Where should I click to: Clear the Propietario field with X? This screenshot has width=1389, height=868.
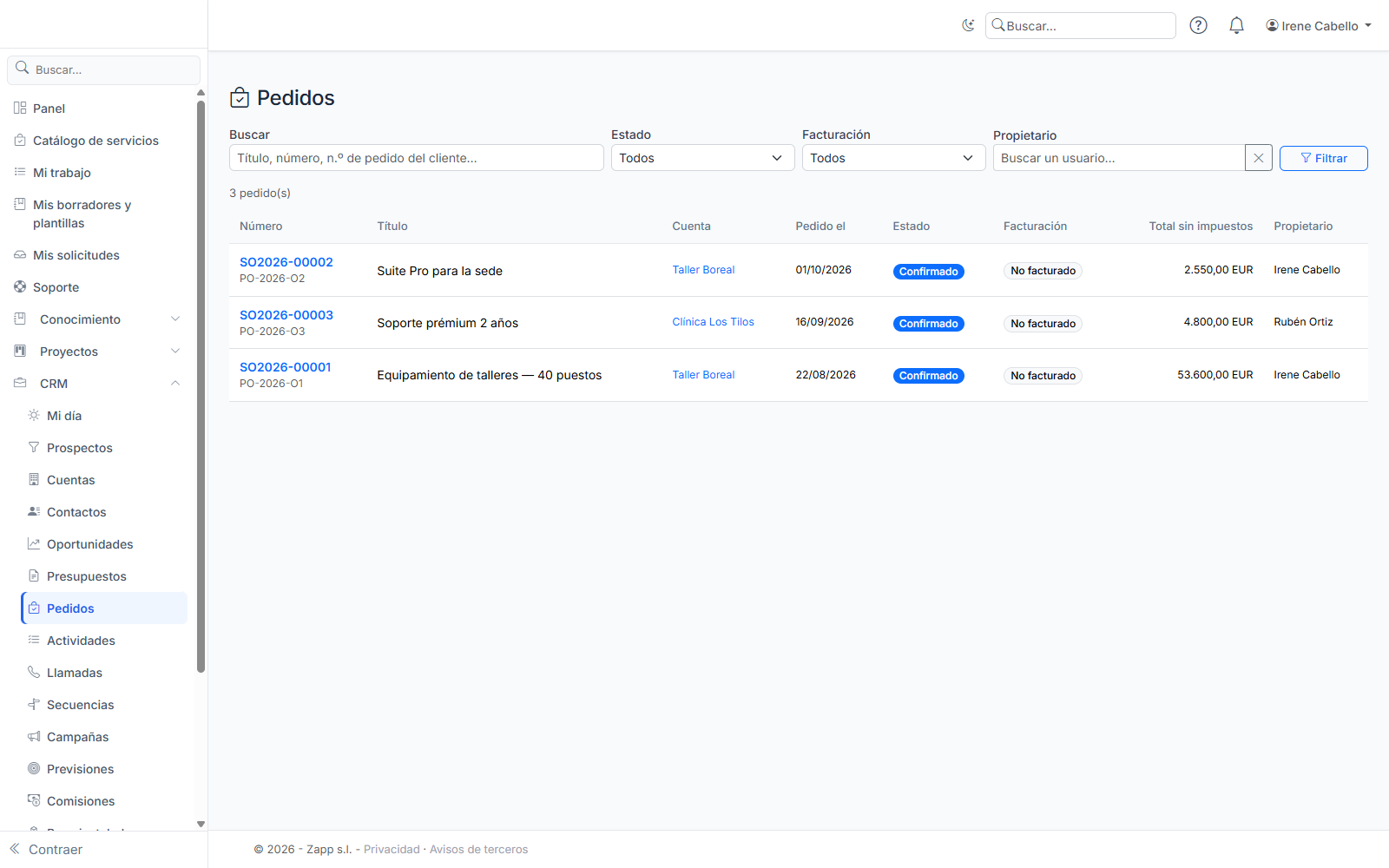coord(1259,158)
